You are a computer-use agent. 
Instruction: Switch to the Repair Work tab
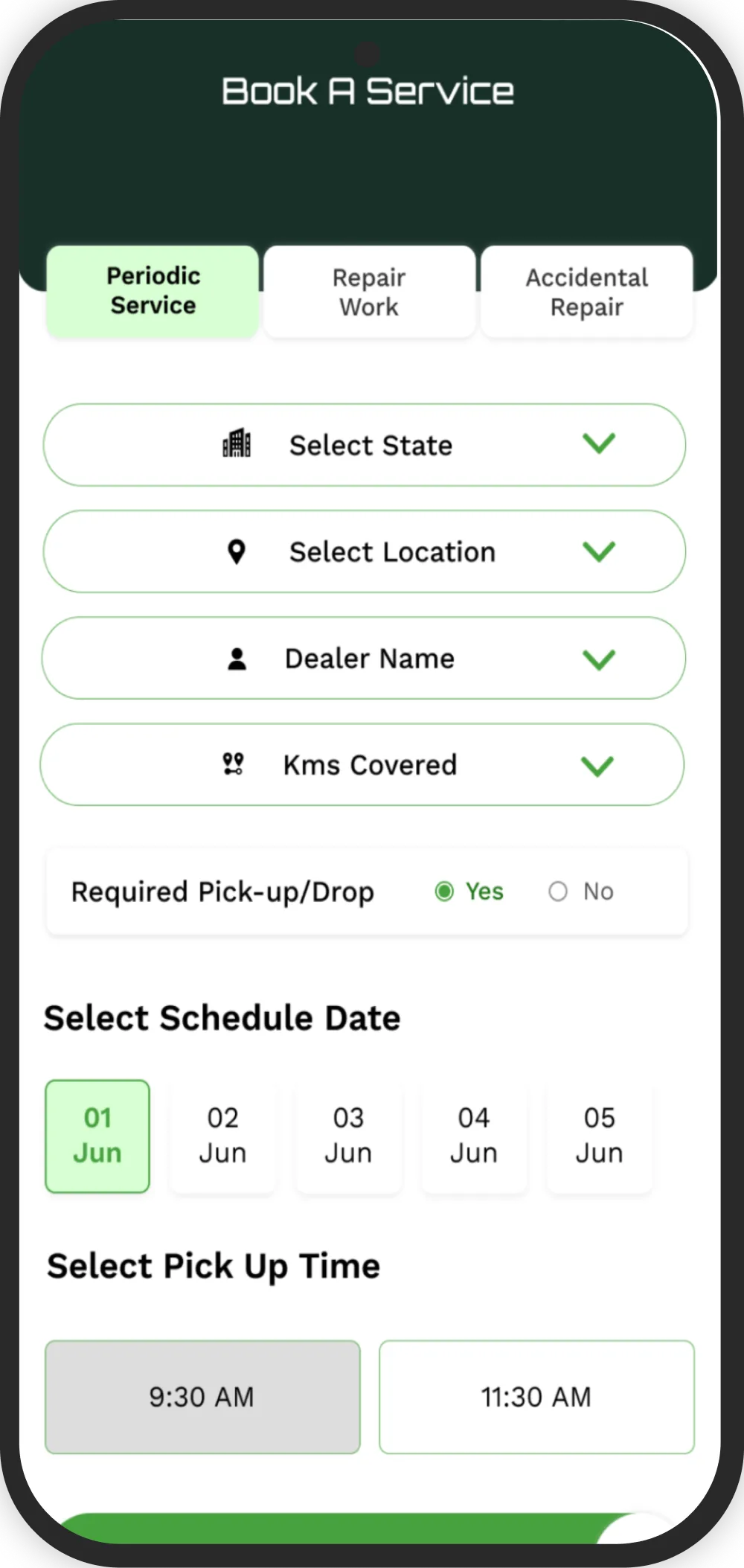coord(369,292)
